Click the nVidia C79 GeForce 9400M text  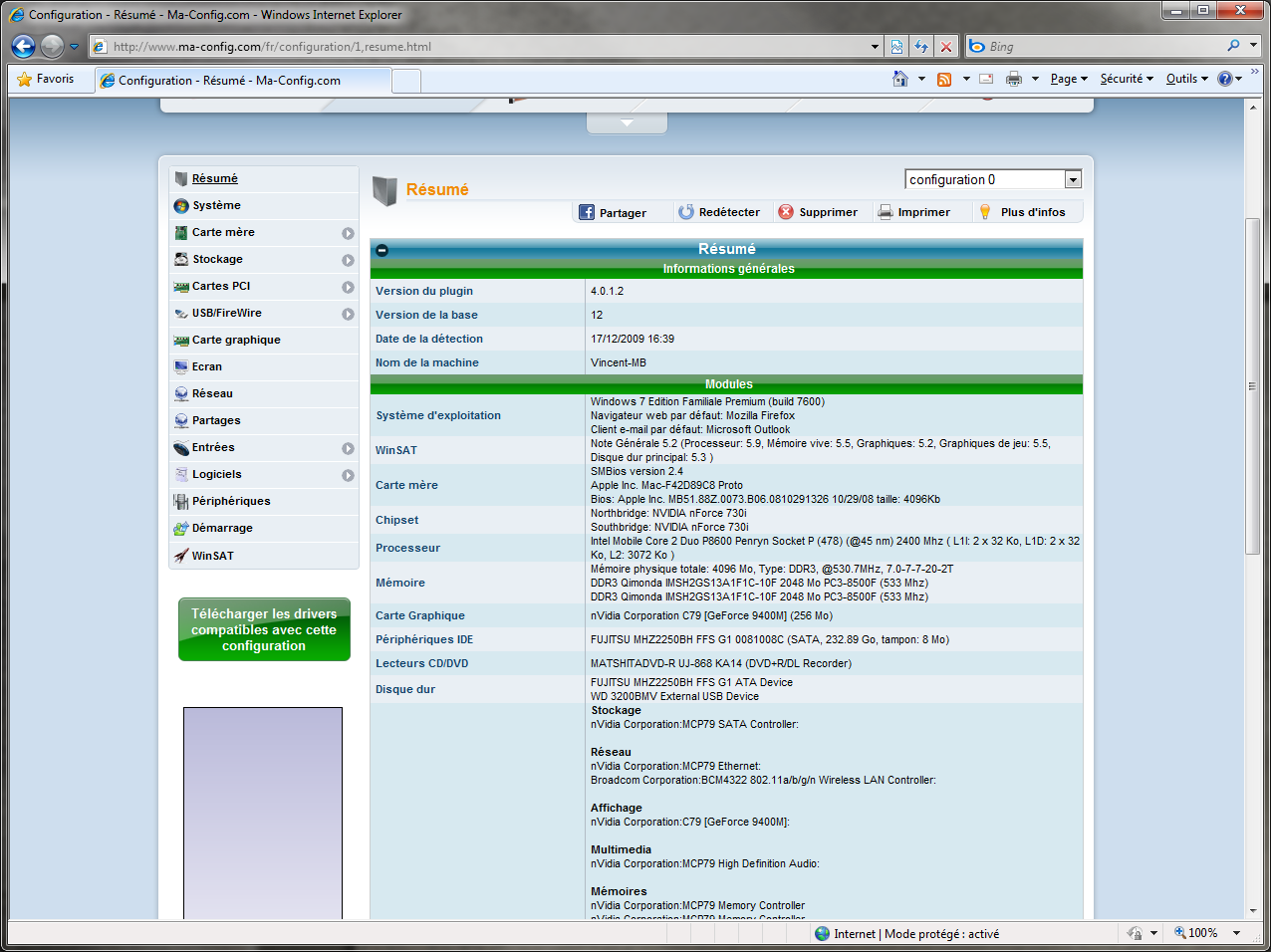[x=711, y=615]
